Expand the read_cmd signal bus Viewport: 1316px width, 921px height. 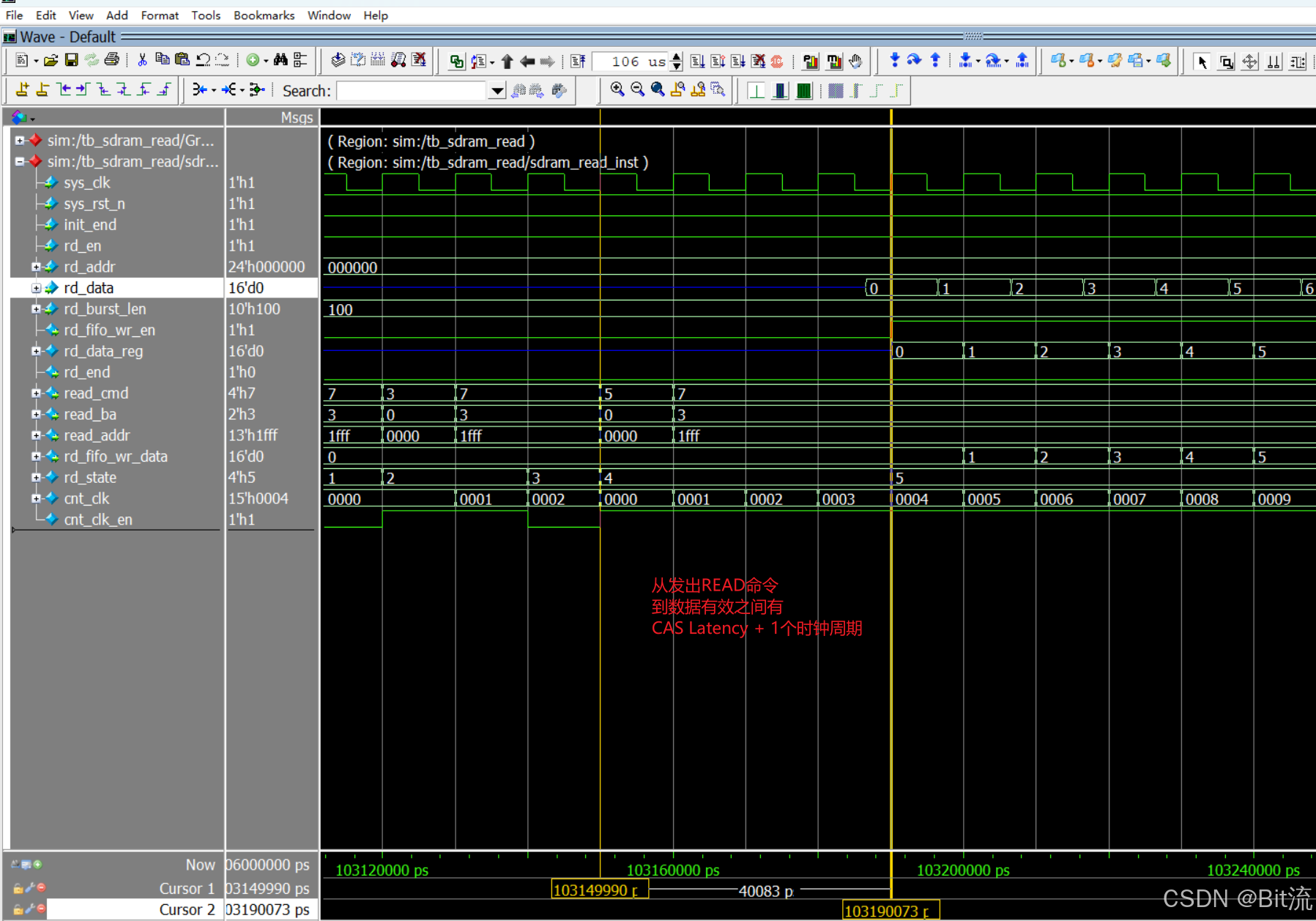pyautogui.click(x=36, y=393)
